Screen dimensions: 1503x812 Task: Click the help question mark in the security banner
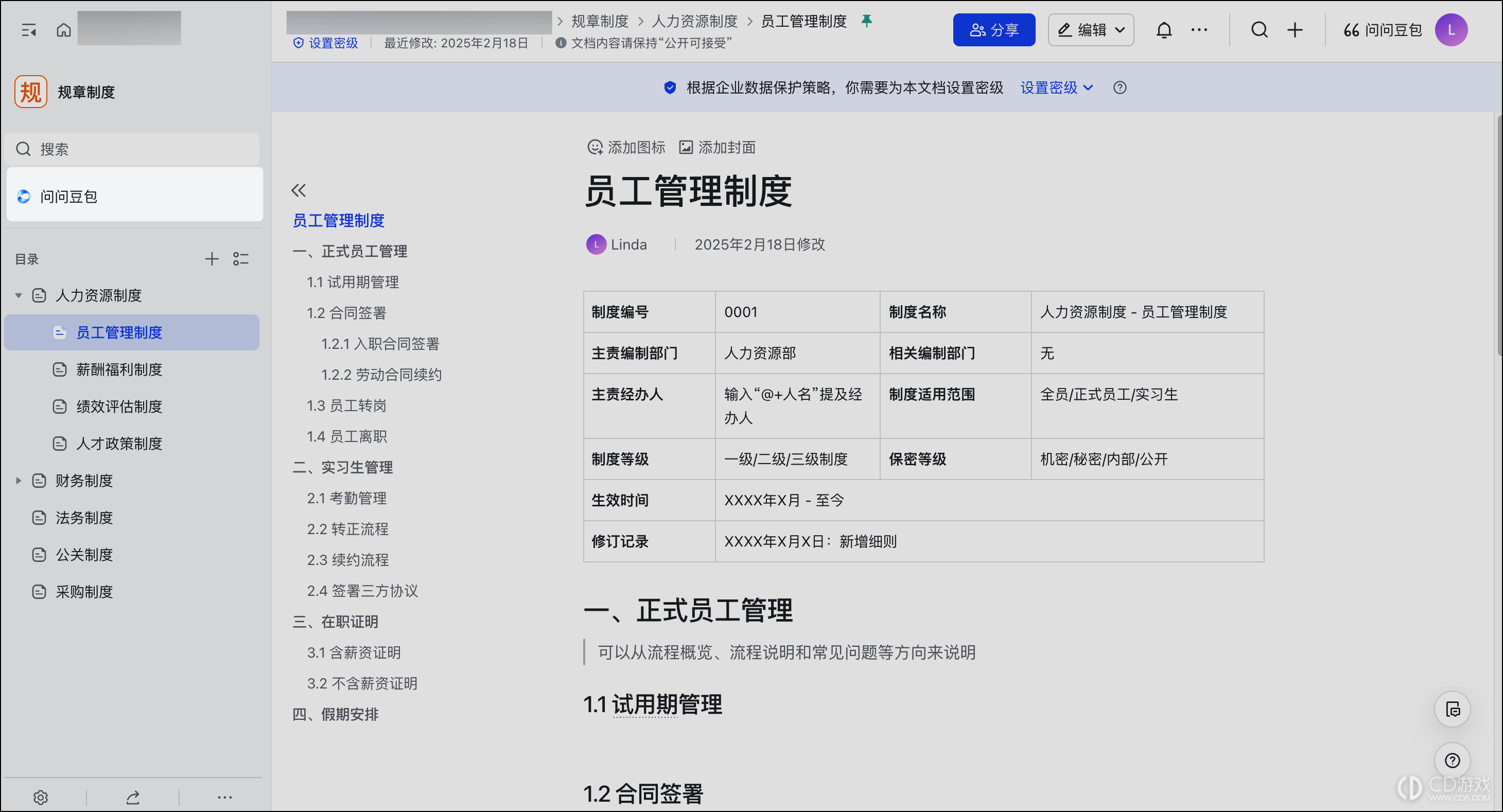1120,87
